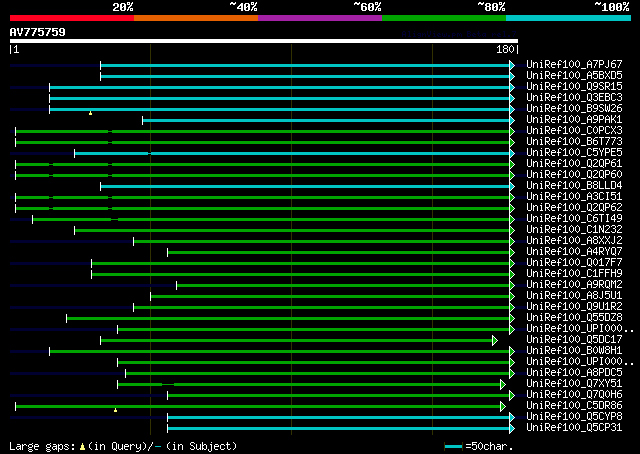Click the UniRef100_A8J5U1 subject name
The height and width of the screenshot is (454, 640).
pyautogui.click(x=574, y=296)
